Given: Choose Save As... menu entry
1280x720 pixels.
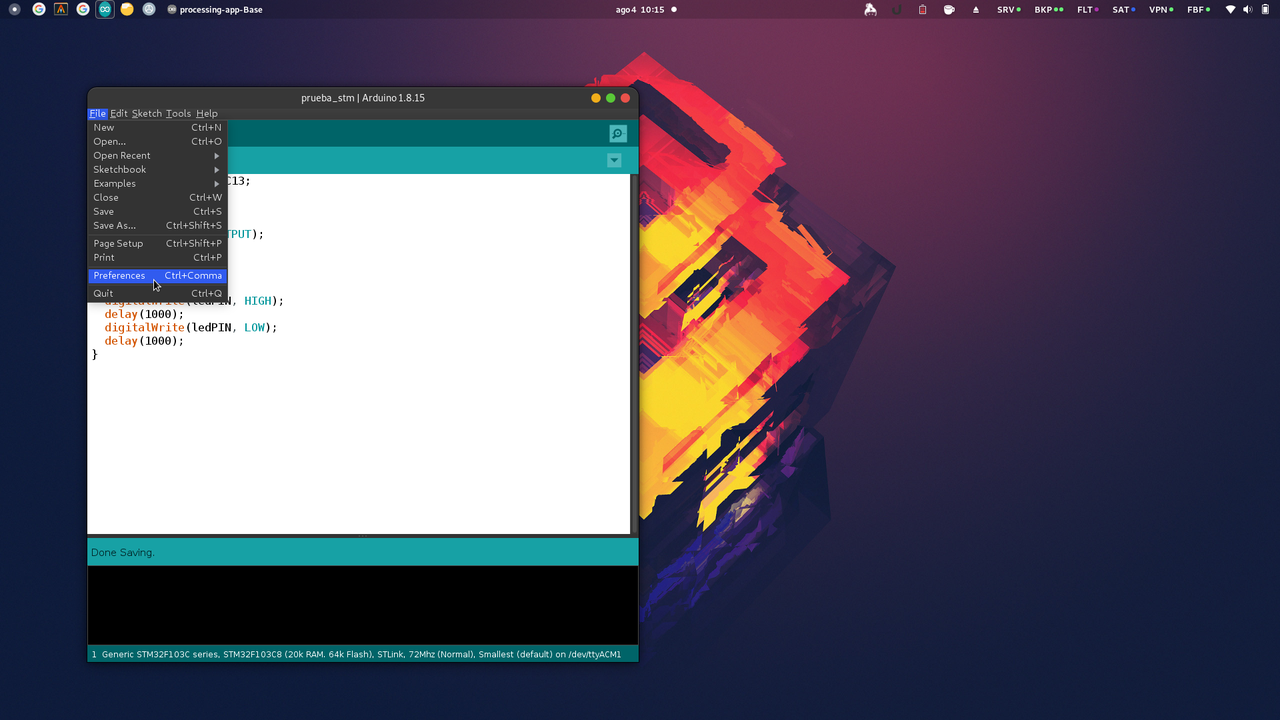Looking at the screenshot, I should click(x=158, y=225).
